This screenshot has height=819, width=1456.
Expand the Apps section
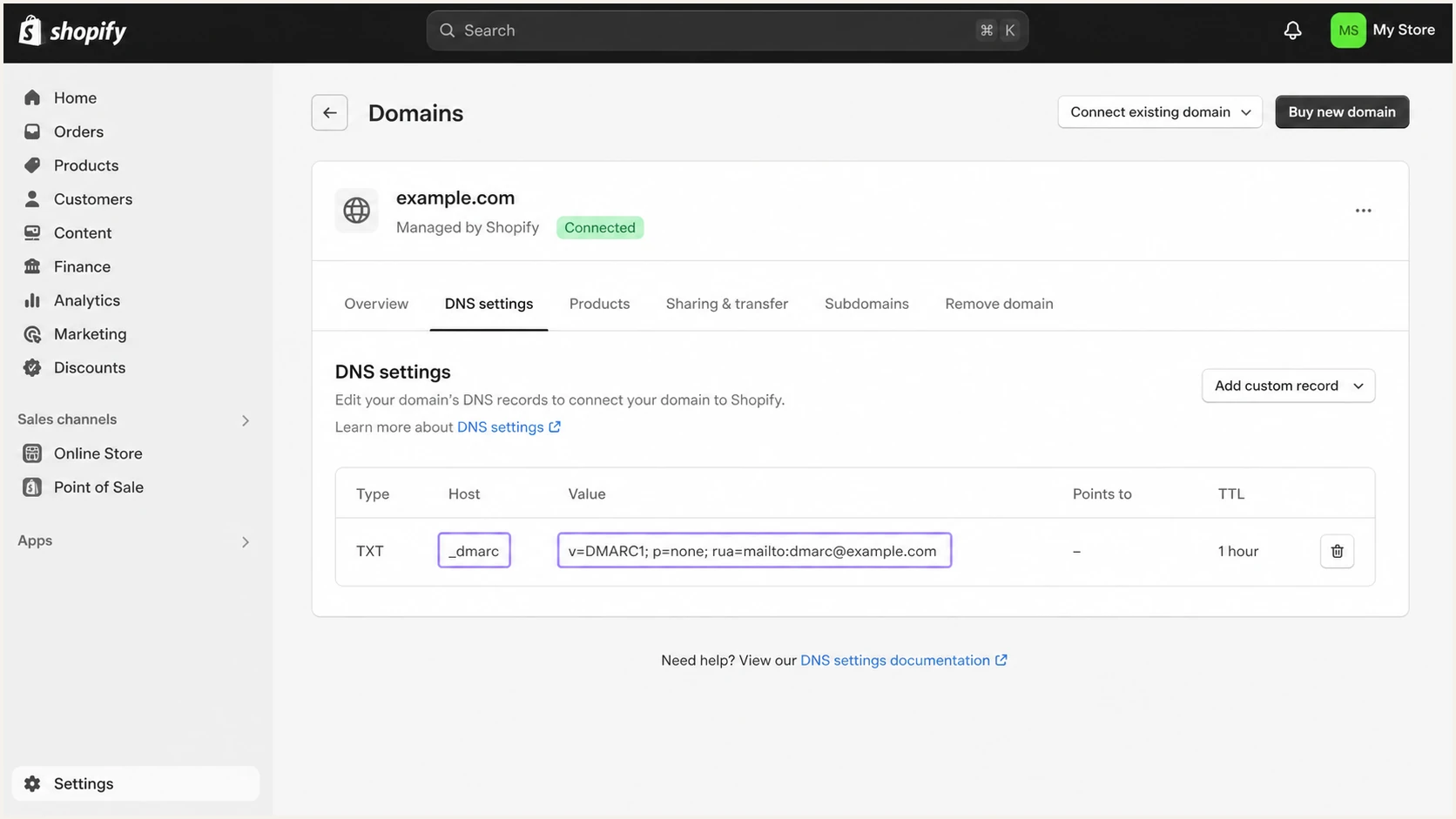(x=246, y=541)
